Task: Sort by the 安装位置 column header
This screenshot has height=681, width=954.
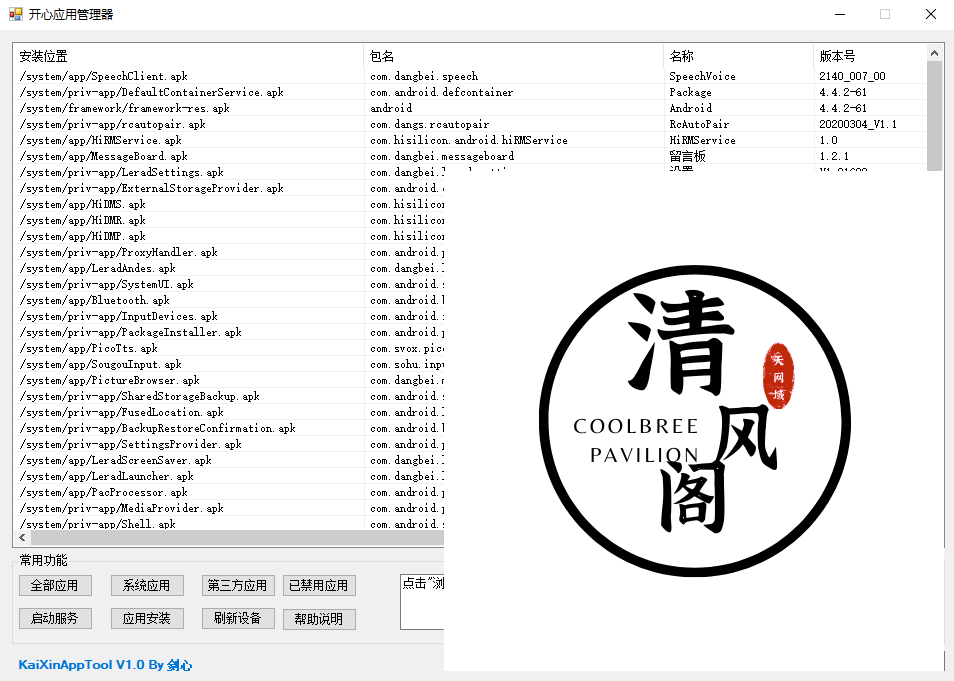Action: [189, 56]
